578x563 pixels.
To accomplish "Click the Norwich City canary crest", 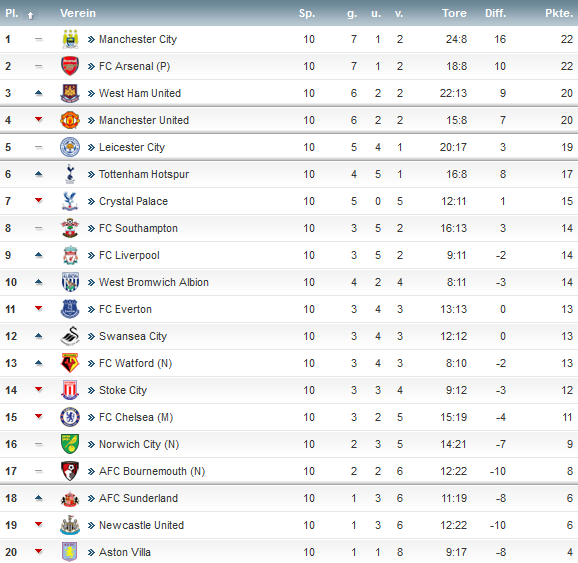I will [x=70, y=444].
